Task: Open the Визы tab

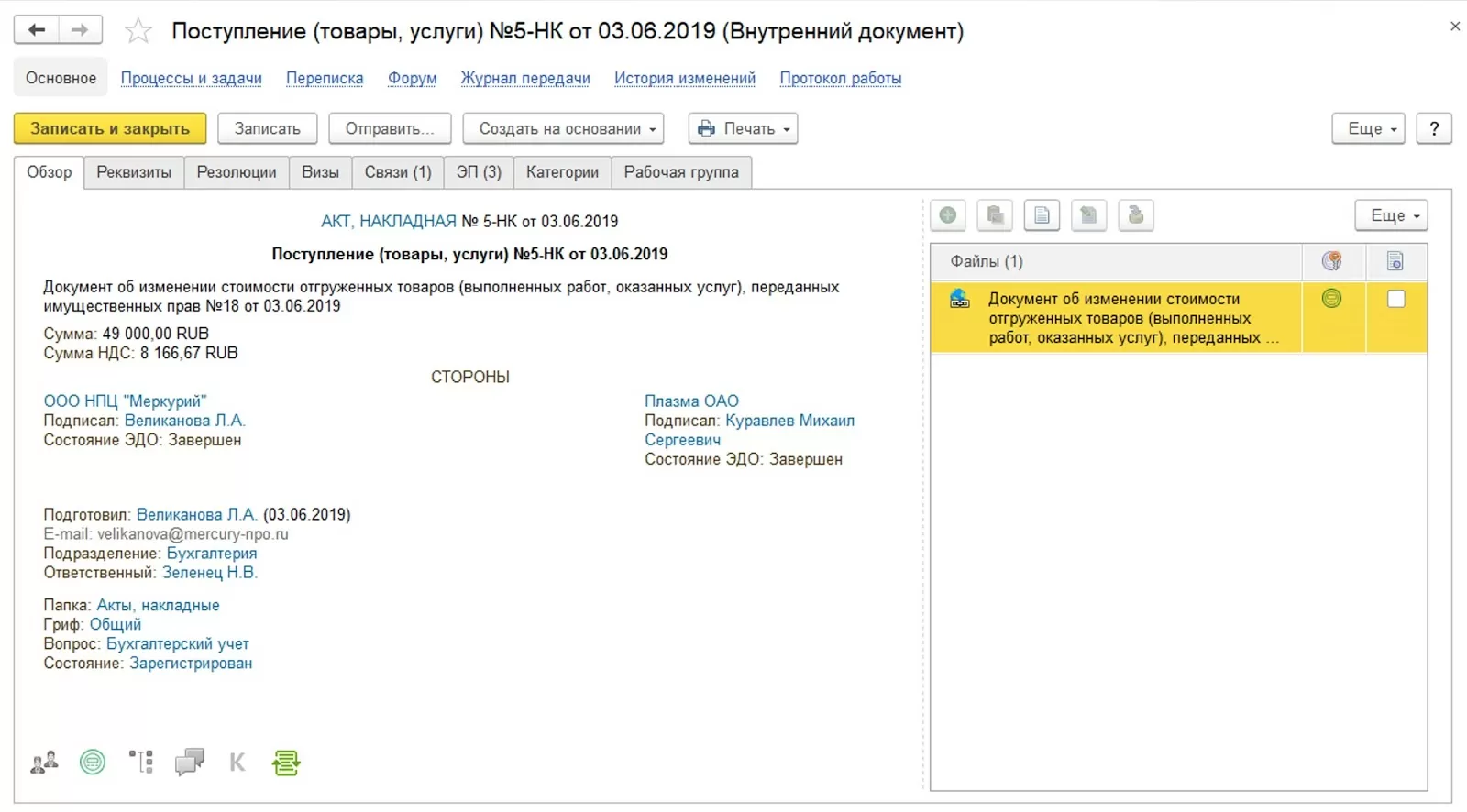Action: tap(320, 172)
